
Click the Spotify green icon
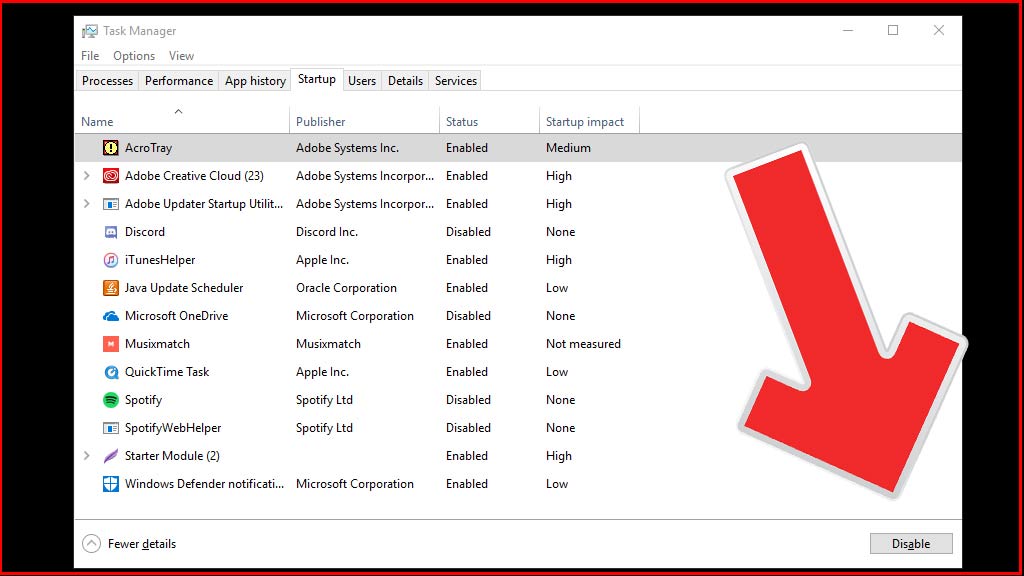pyautogui.click(x=110, y=399)
